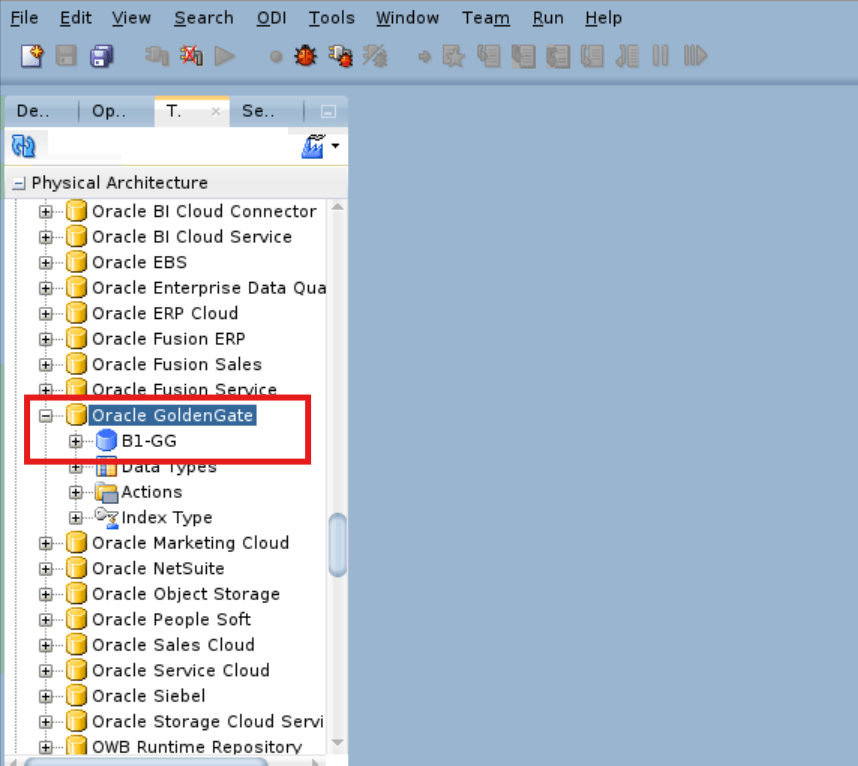
Task: Open the debugger with the bug icon
Action: pyautogui.click(x=305, y=56)
